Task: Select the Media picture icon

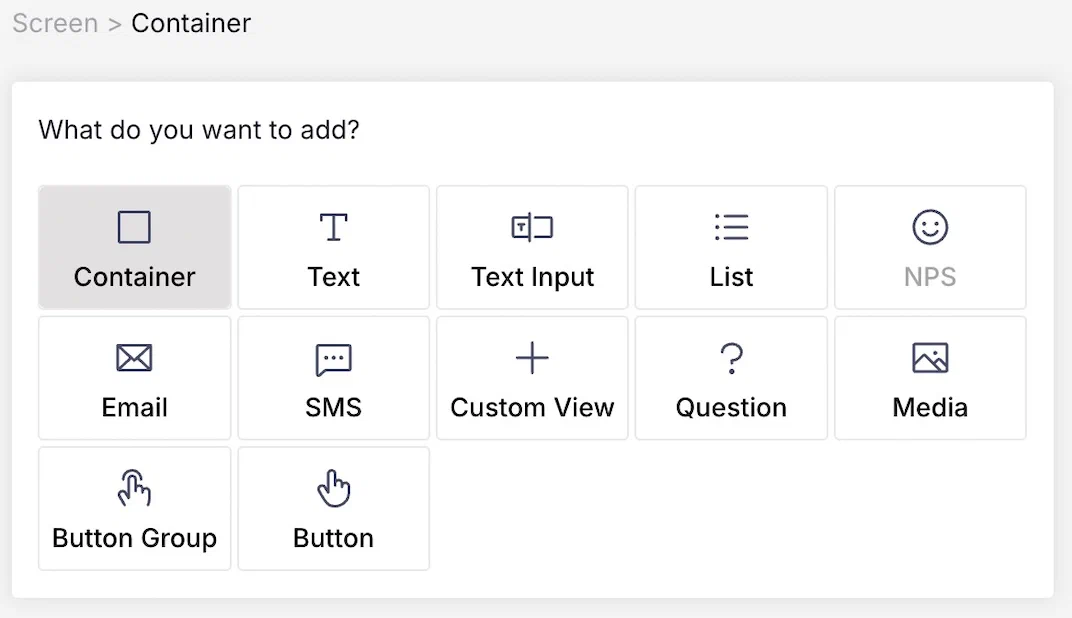Action: tap(930, 358)
